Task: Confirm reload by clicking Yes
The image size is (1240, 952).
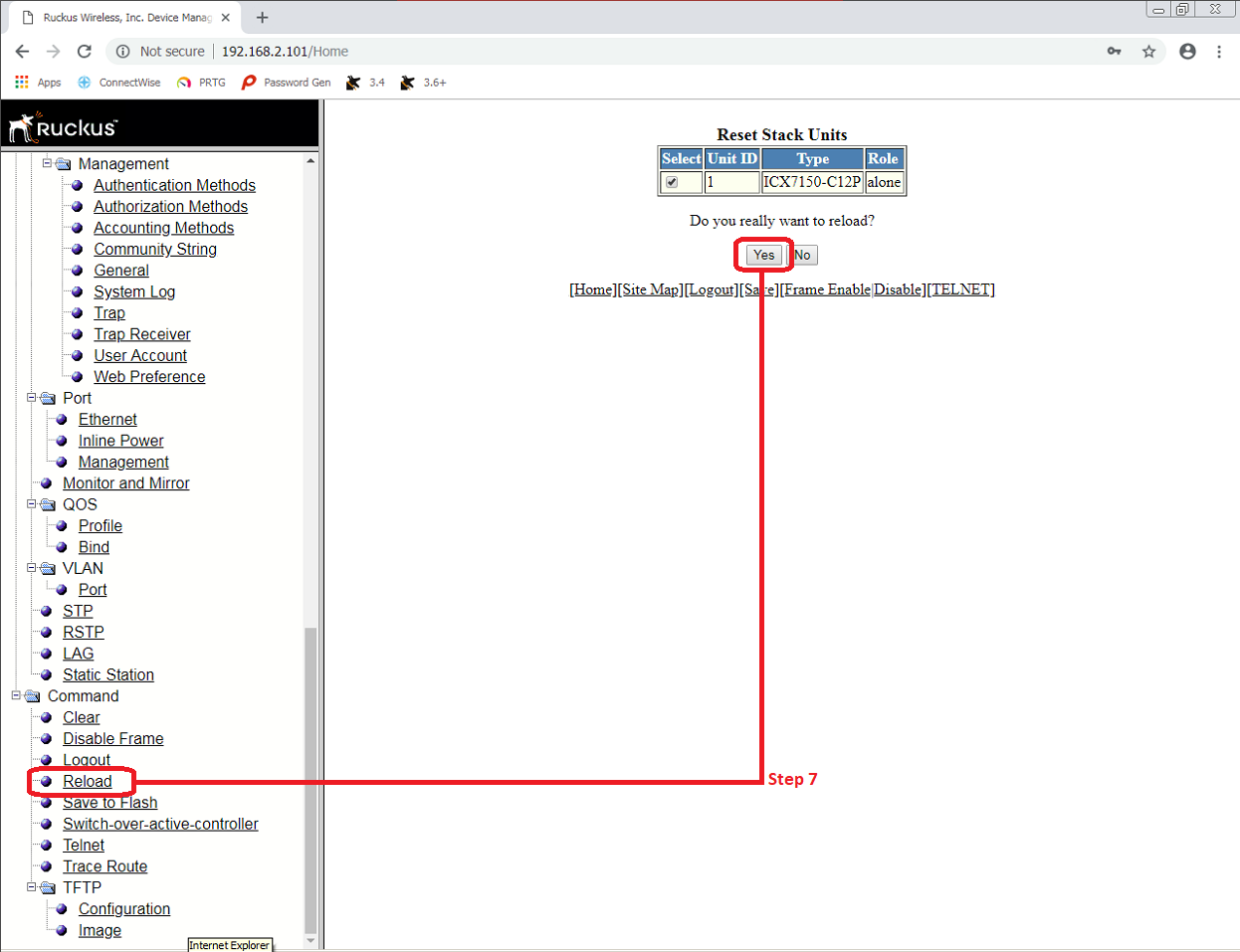Action: coord(763,256)
